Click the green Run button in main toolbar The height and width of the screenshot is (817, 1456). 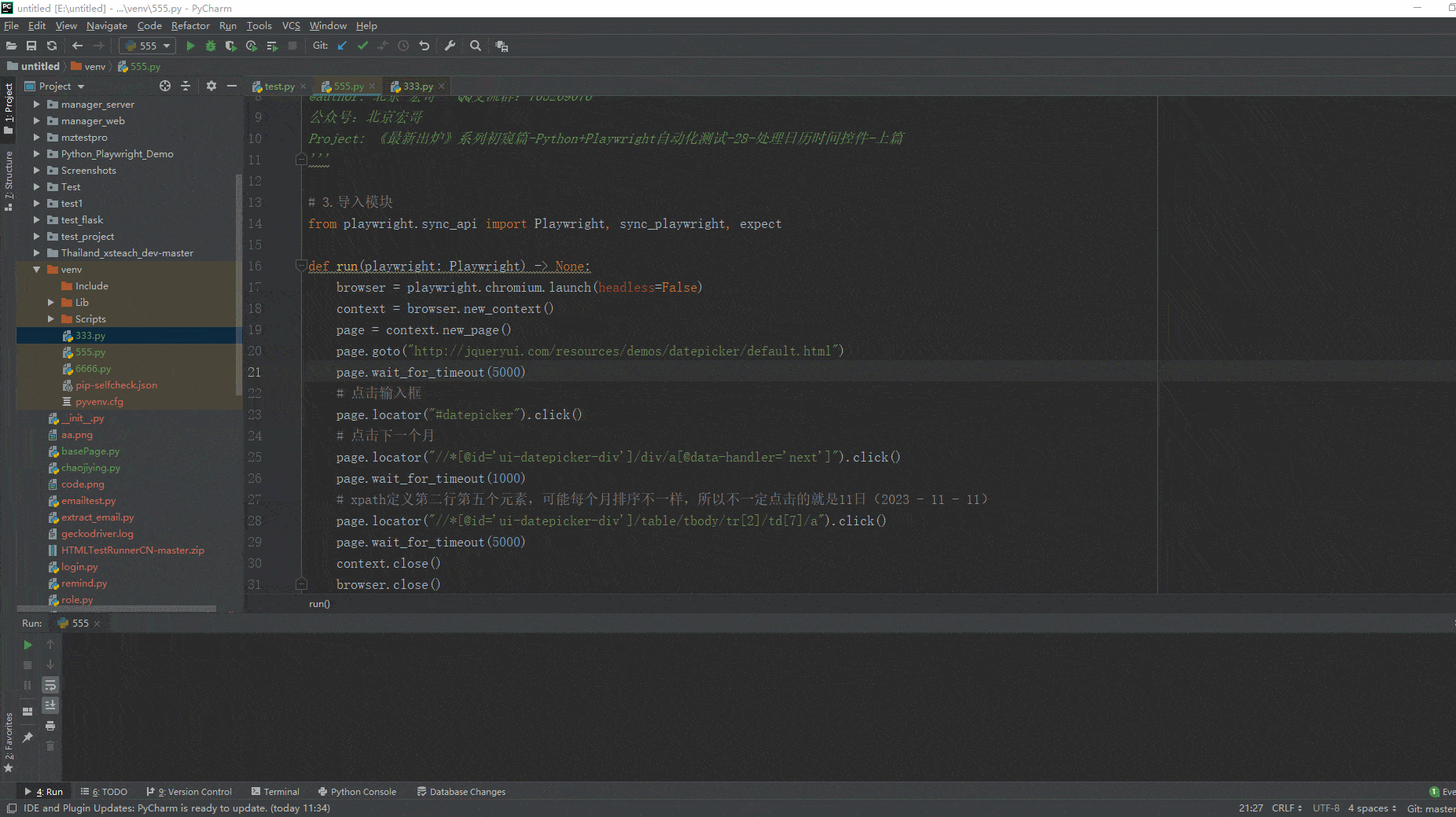click(x=190, y=46)
